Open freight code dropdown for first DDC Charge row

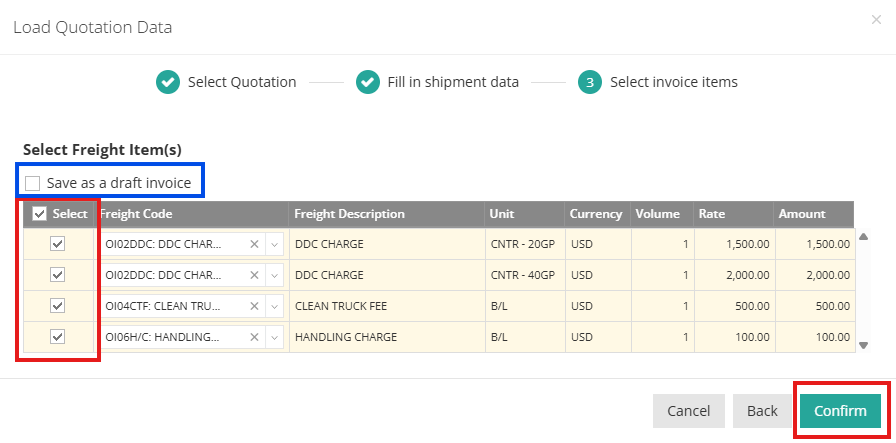275,244
